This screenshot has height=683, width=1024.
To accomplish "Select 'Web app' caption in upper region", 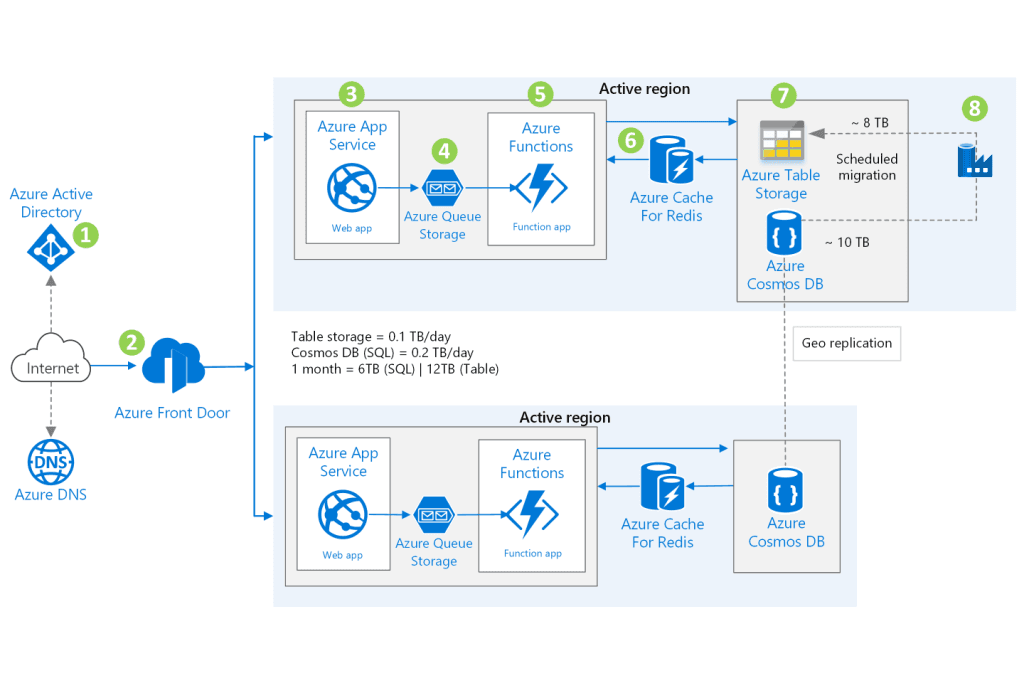I will [352, 229].
